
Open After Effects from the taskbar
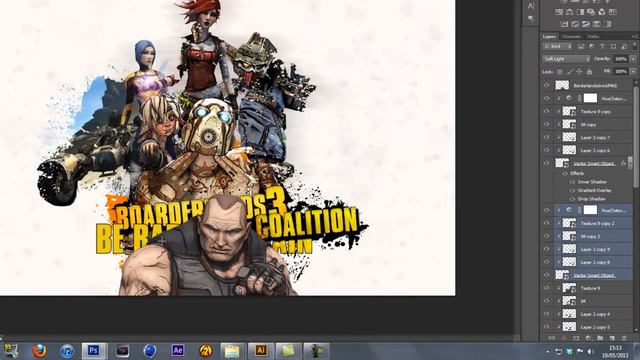(x=178, y=351)
